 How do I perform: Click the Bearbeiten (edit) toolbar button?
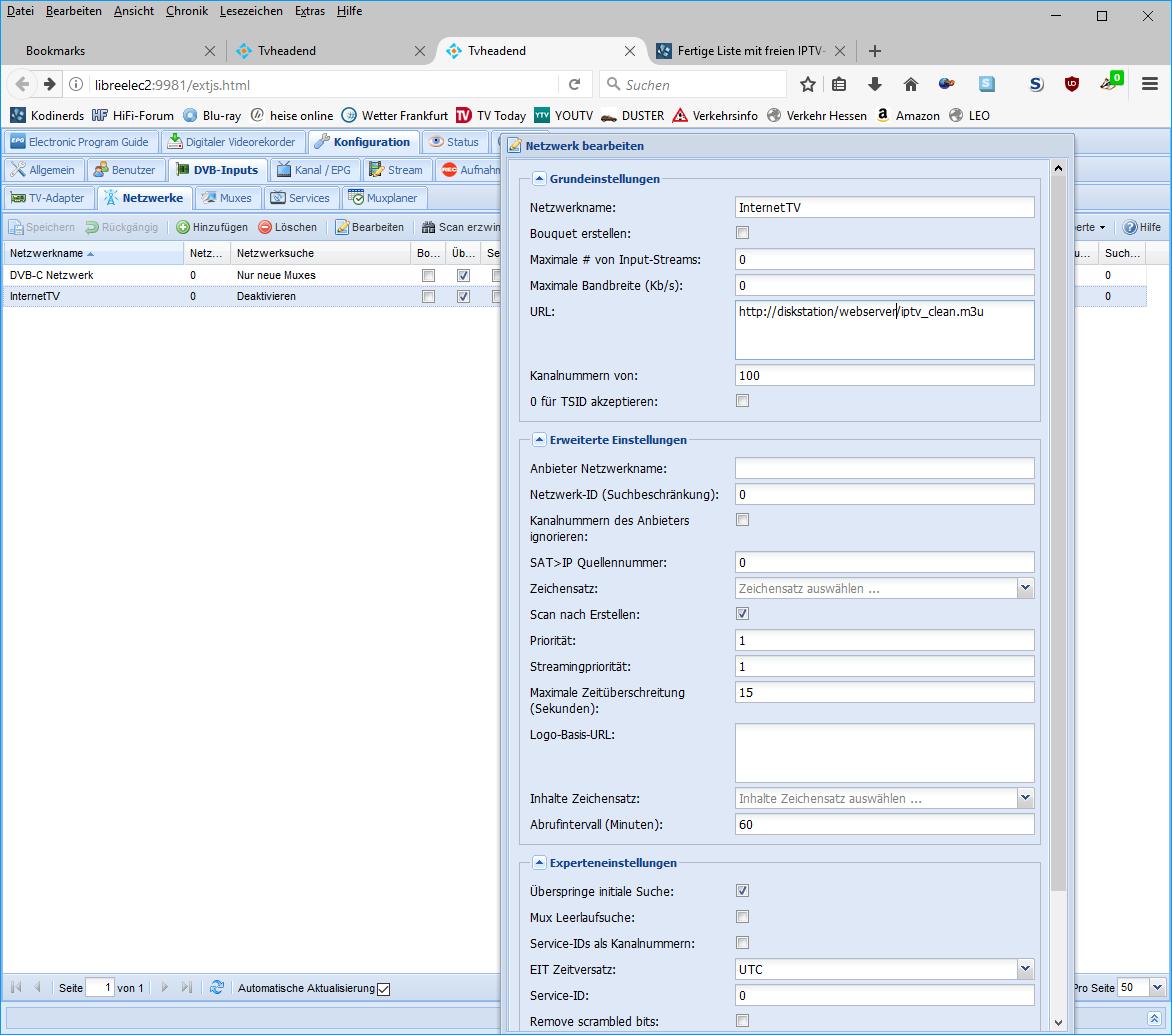click(x=369, y=227)
